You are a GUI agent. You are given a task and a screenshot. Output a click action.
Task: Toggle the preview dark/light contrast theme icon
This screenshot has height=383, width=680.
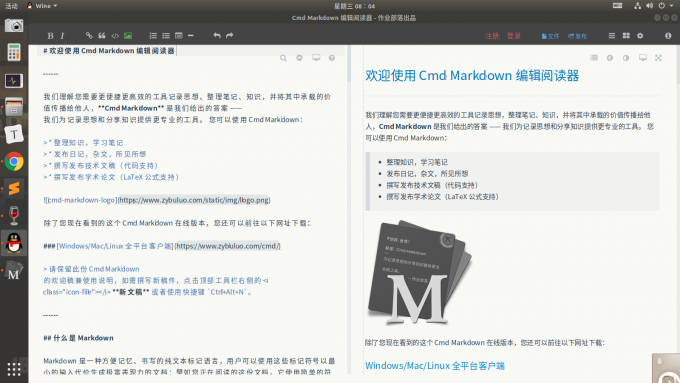point(626,58)
